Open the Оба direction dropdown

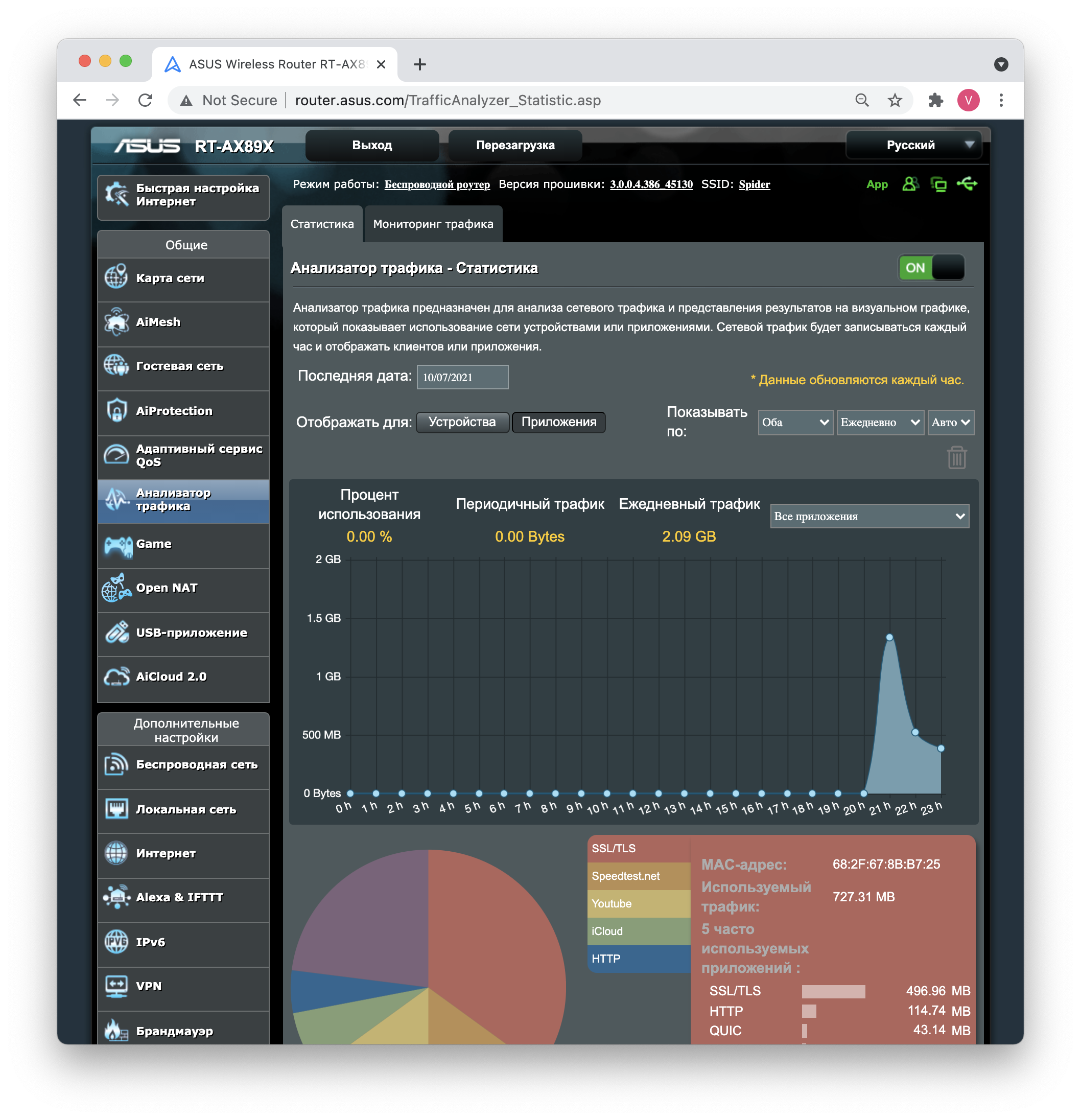click(795, 423)
